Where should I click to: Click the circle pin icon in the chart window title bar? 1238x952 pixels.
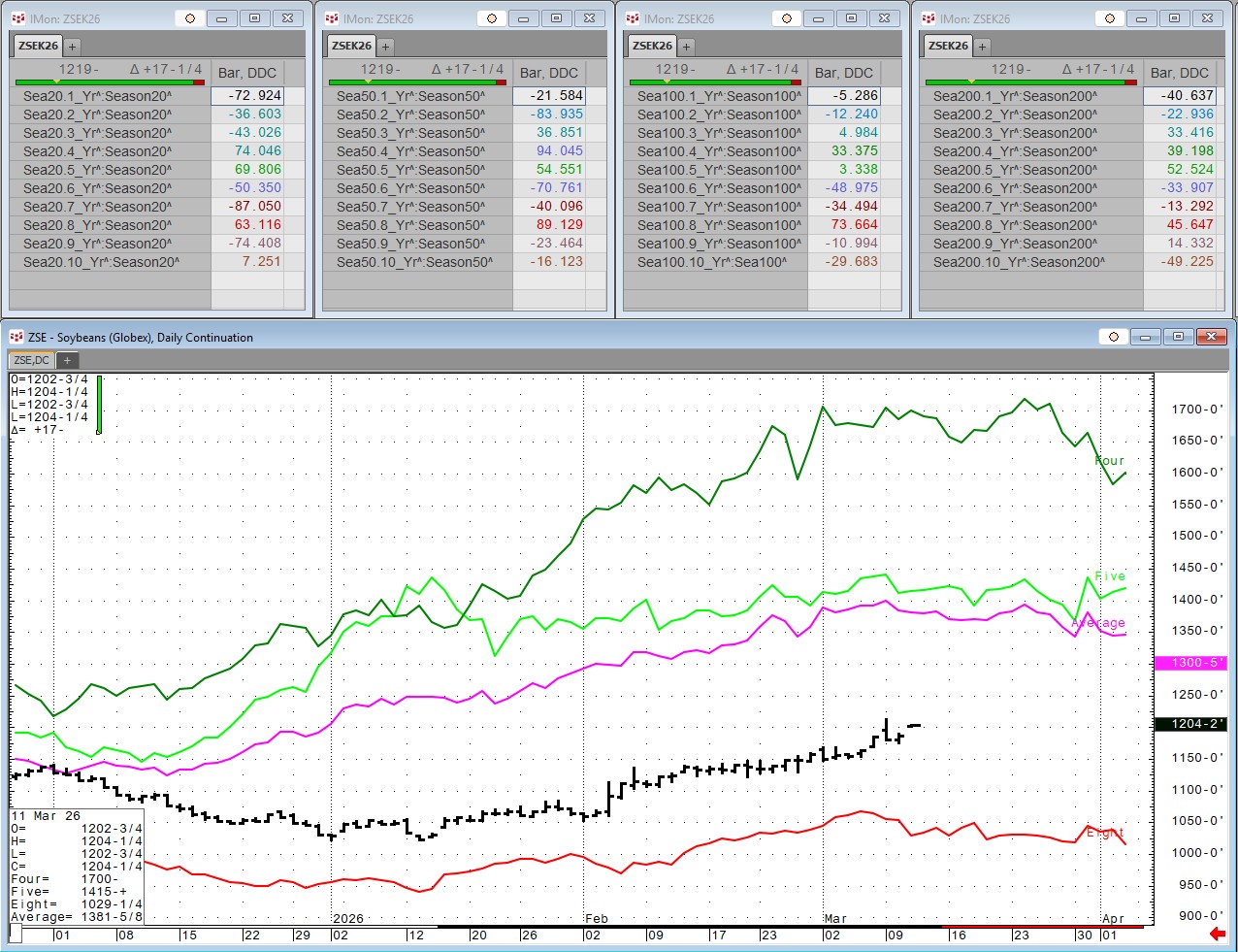click(1114, 337)
